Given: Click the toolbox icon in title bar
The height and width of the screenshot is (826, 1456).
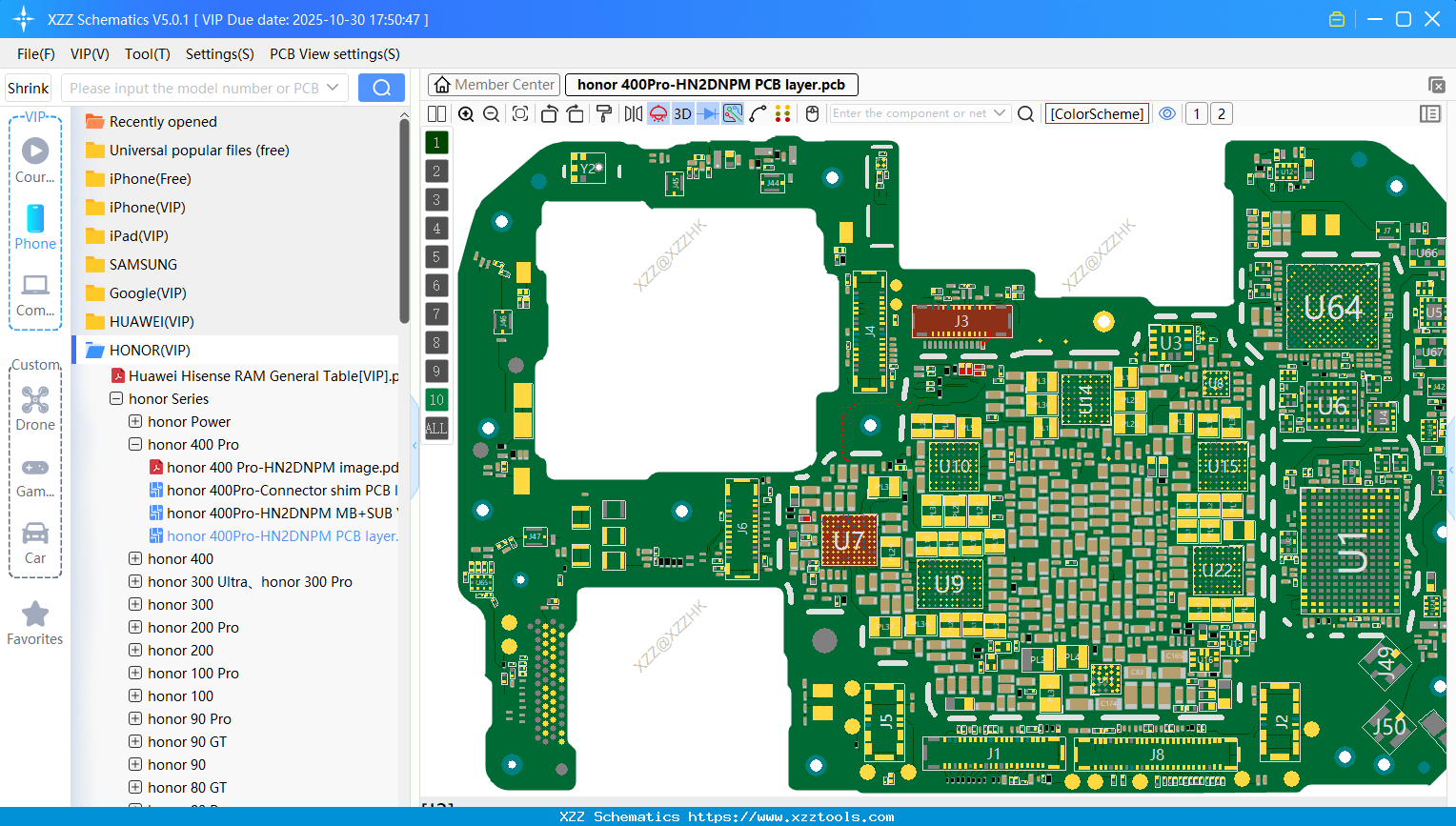Looking at the screenshot, I should [1337, 19].
